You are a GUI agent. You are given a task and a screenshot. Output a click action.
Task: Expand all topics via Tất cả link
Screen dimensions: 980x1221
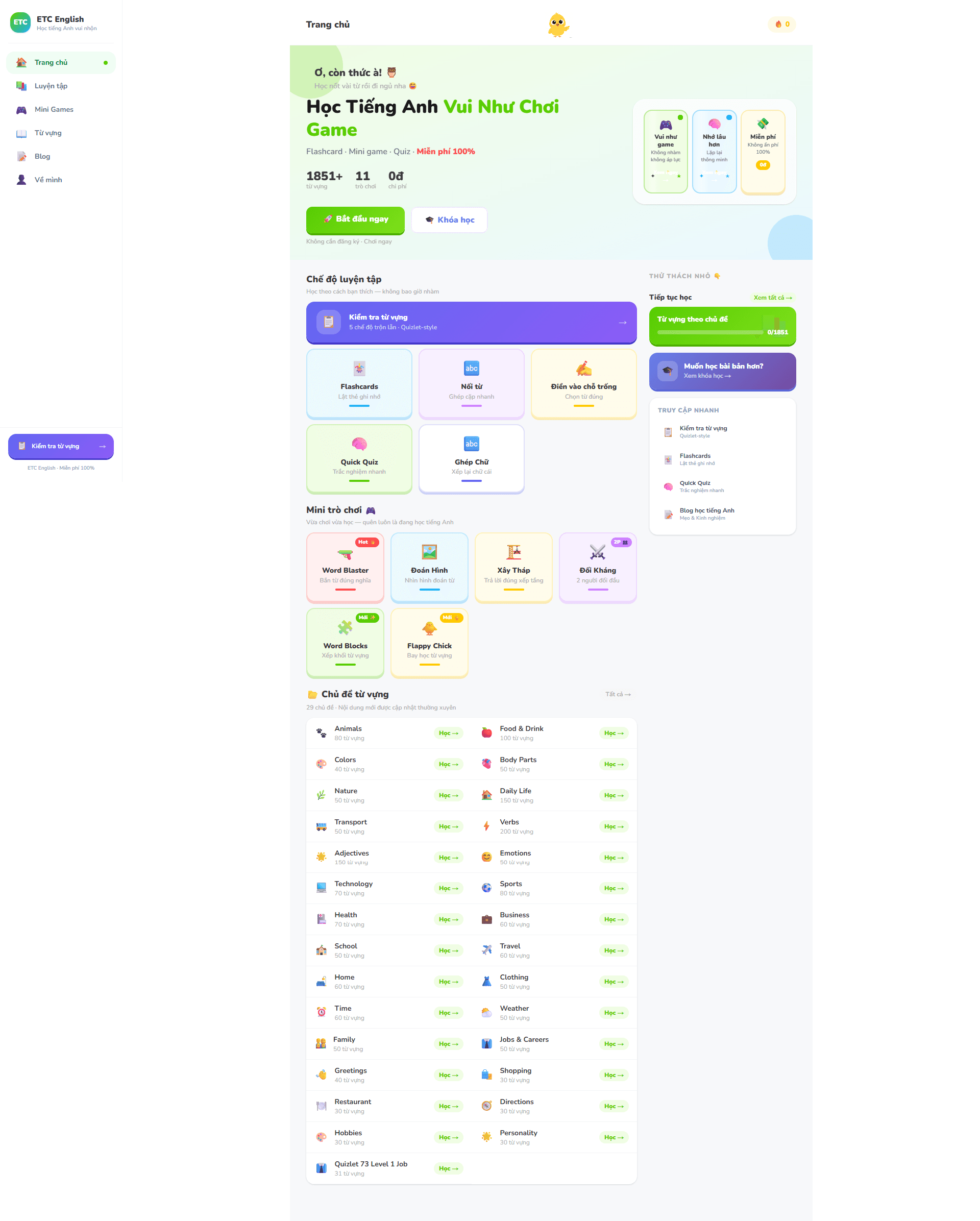(617, 694)
